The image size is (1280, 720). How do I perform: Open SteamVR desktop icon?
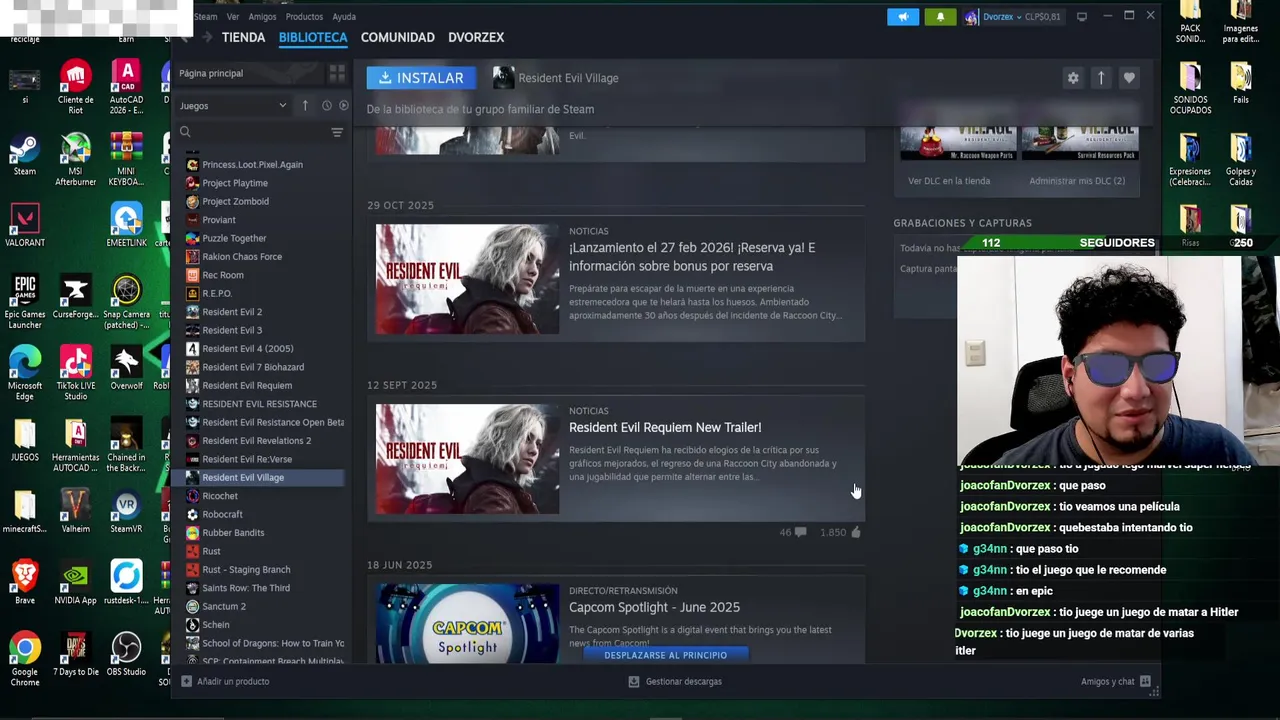(126, 511)
